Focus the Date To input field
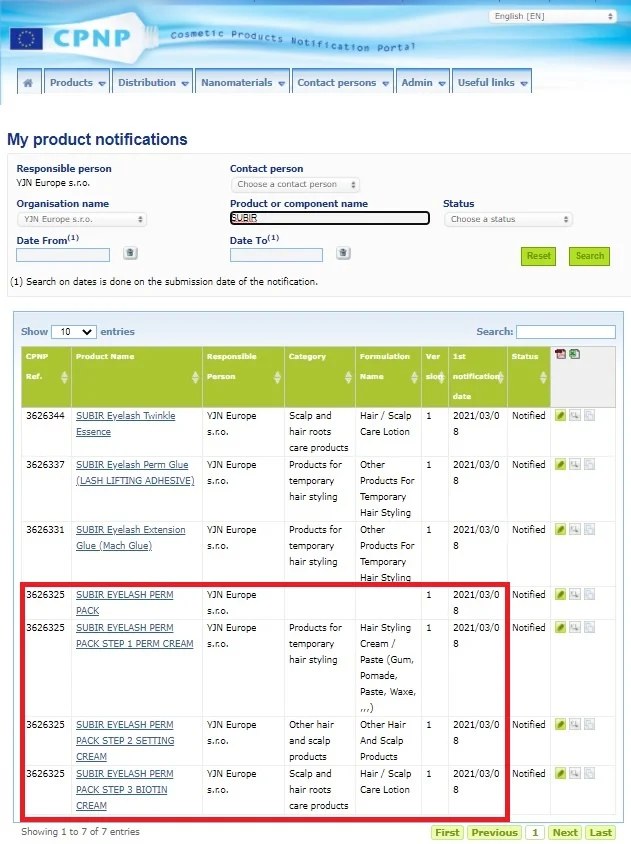The image size is (631, 844). pos(276,255)
